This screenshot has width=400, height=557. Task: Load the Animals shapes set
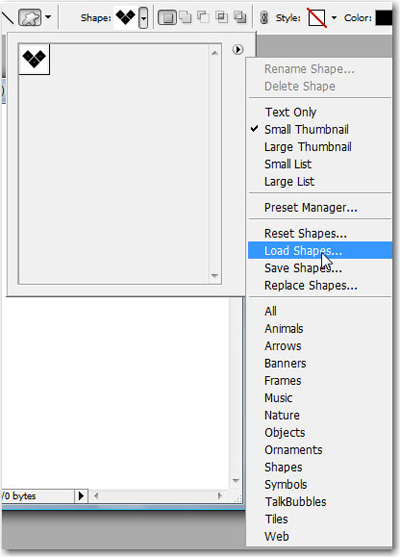point(283,329)
